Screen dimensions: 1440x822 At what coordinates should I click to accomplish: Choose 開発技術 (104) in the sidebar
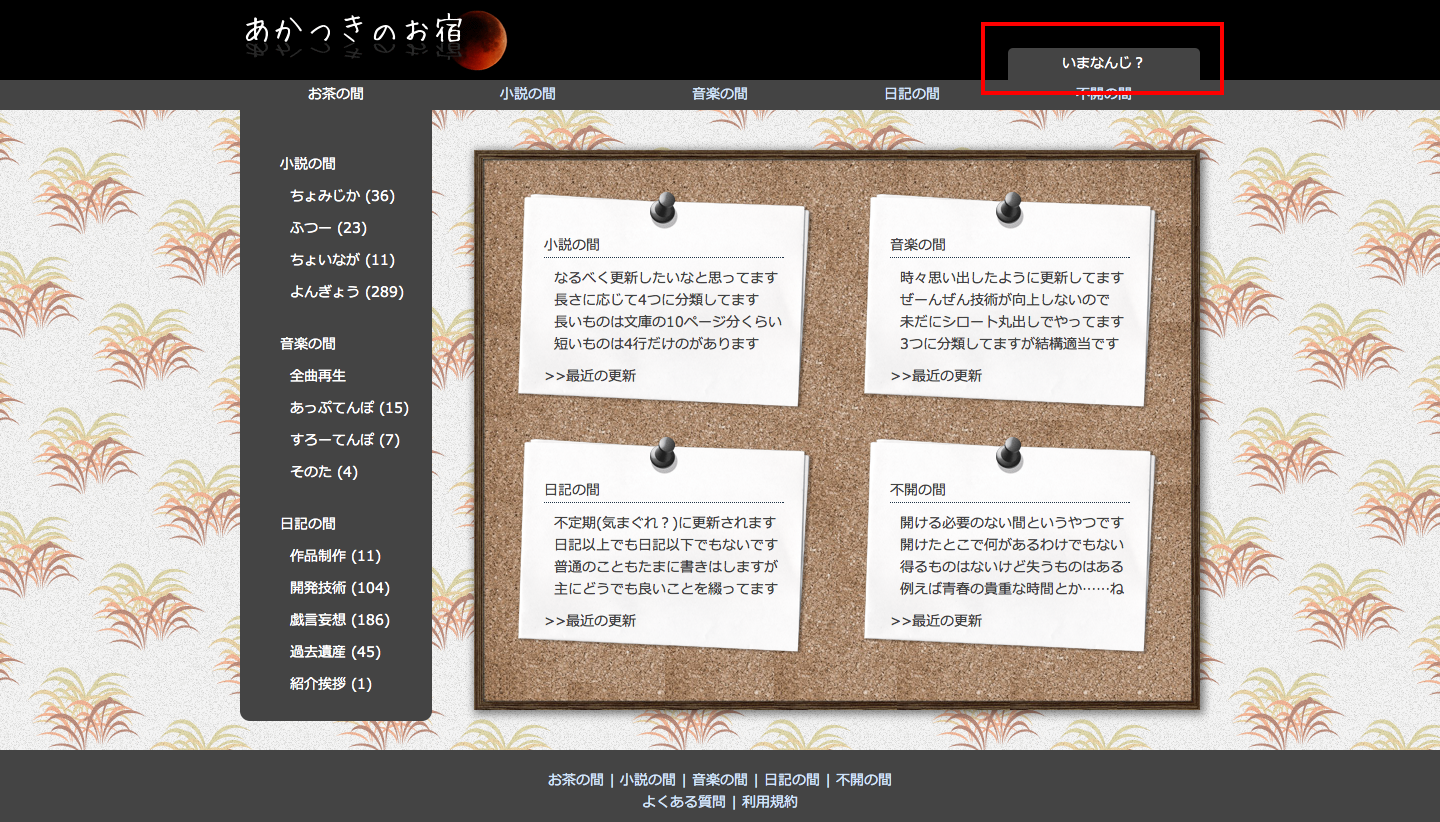pyautogui.click(x=339, y=588)
